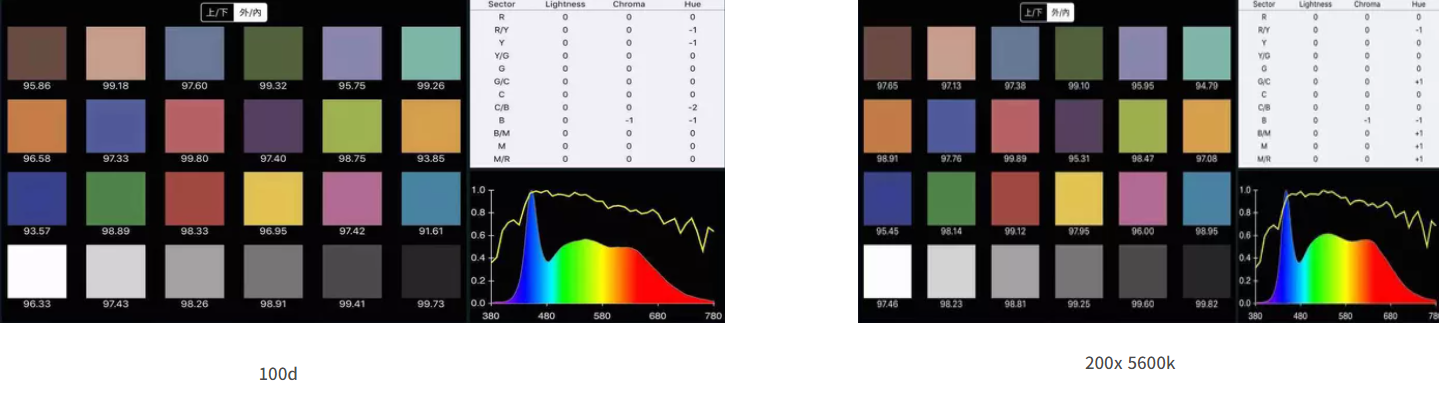This screenshot has height=399, width=1439.
Task: Click the Chroma column header in the 200x table
Action: (x=1367, y=5)
